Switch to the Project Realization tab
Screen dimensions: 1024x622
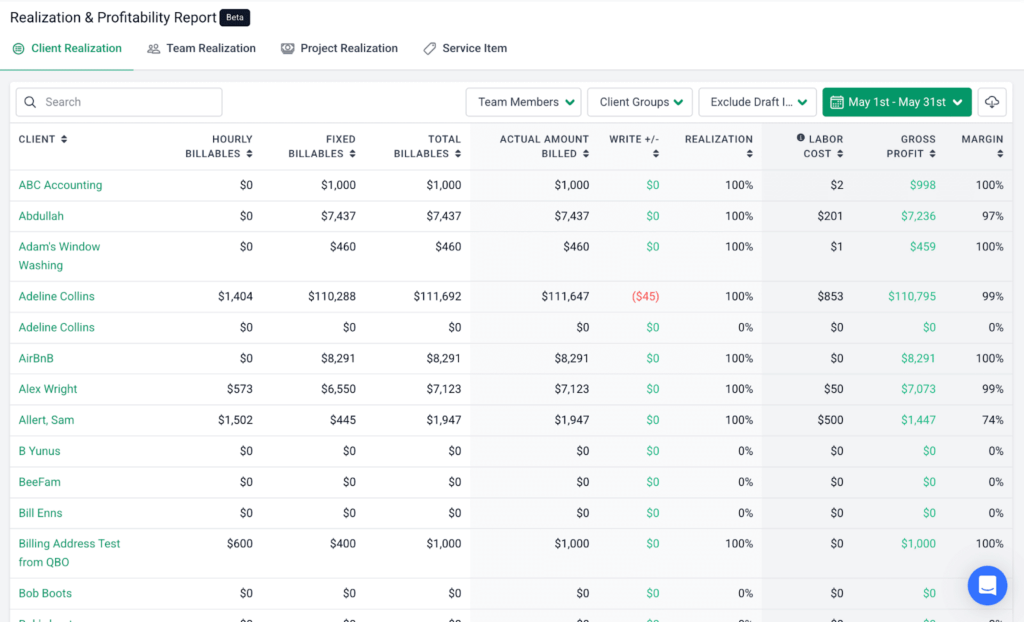340,48
